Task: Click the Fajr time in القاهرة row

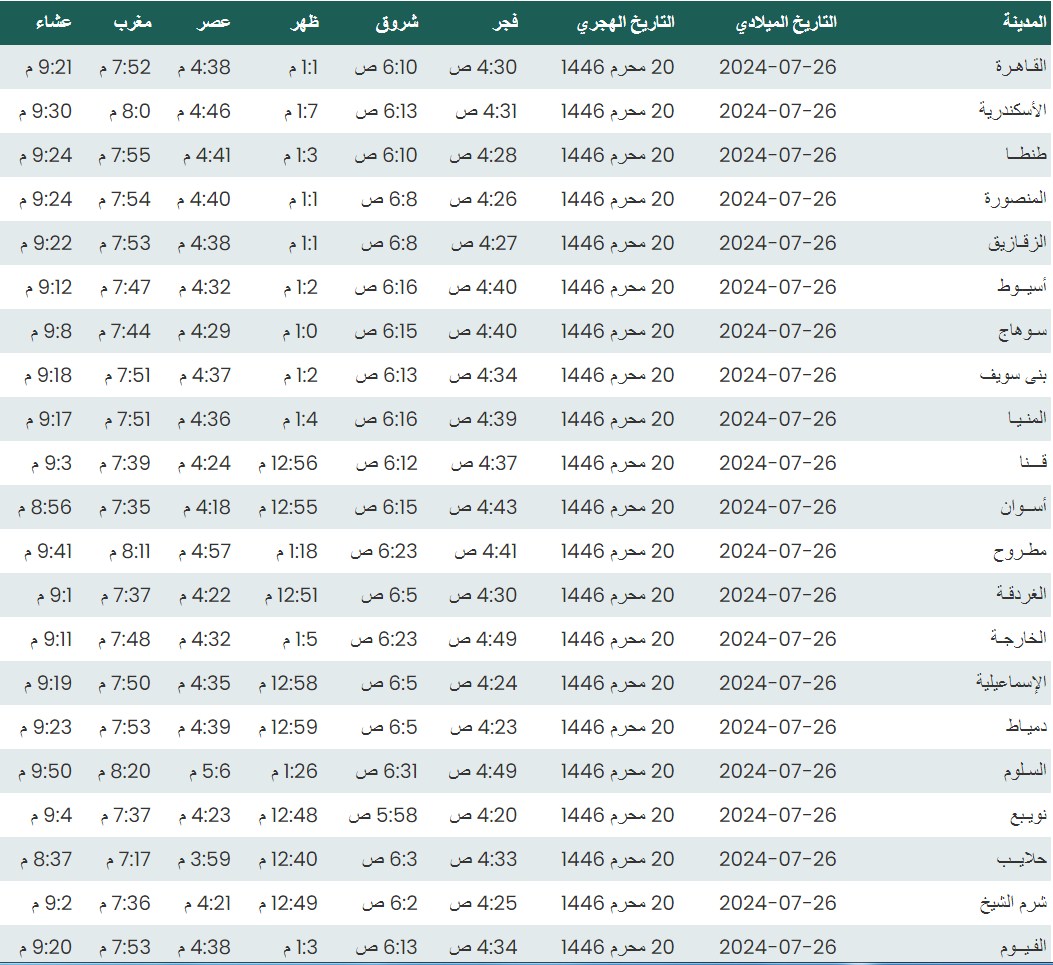Action: coord(484,67)
